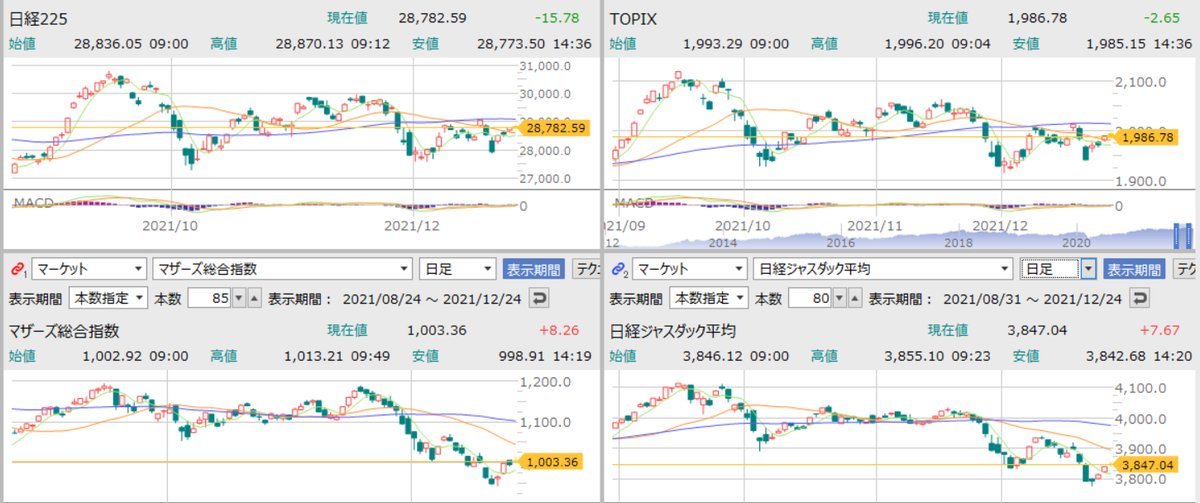
Task: Click the 日経225 open price 28,836.05
Action: (109, 43)
